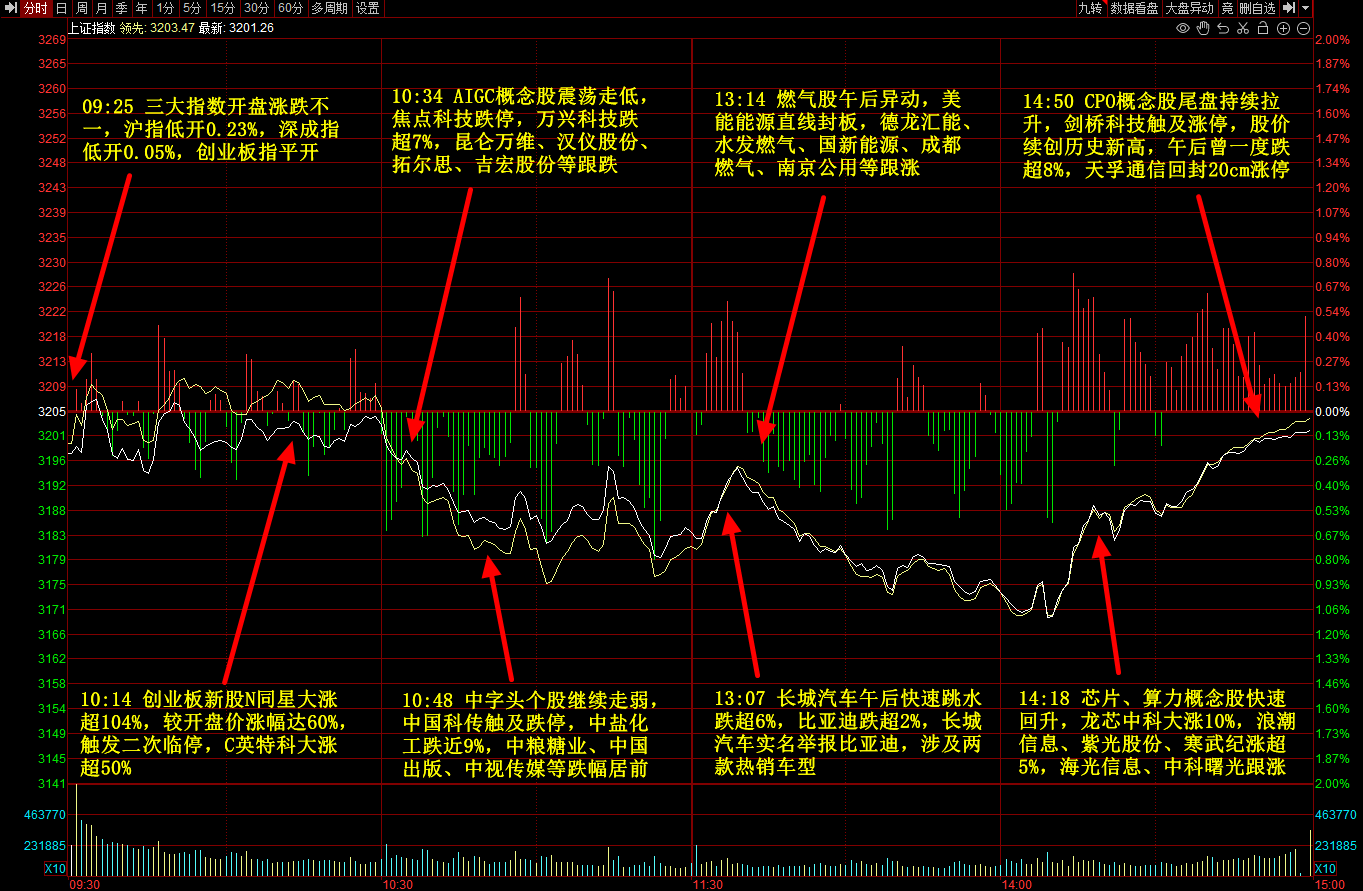Toggle the padlock lock icon
Image resolution: width=1363 pixels, height=891 pixels.
click(1264, 28)
